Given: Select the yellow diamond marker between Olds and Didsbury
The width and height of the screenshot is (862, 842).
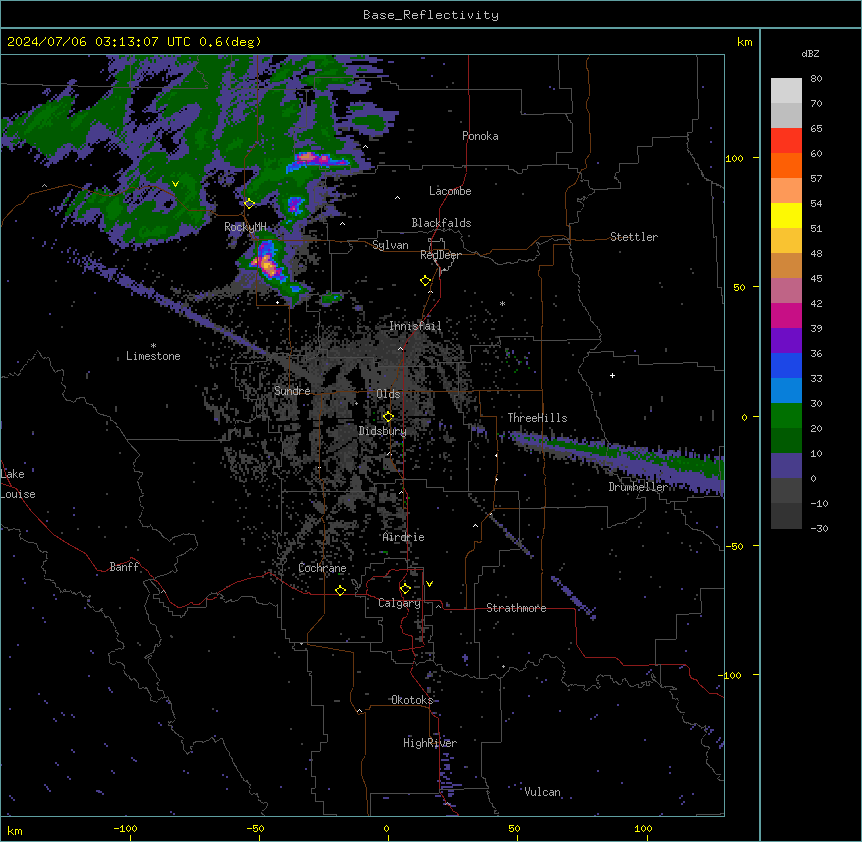Looking at the screenshot, I should click(x=388, y=416).
